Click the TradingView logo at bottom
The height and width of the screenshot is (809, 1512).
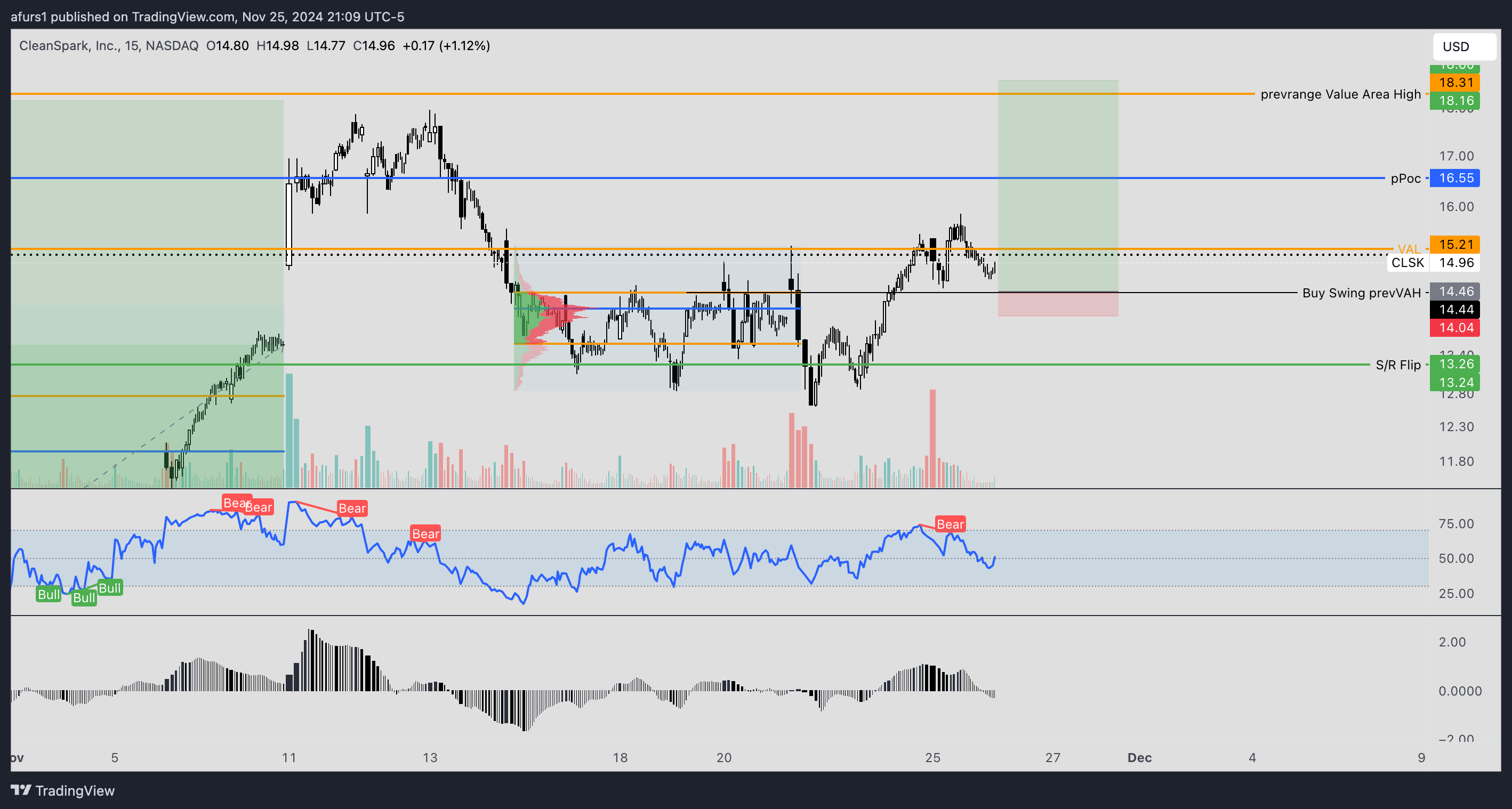coord(63,790)
